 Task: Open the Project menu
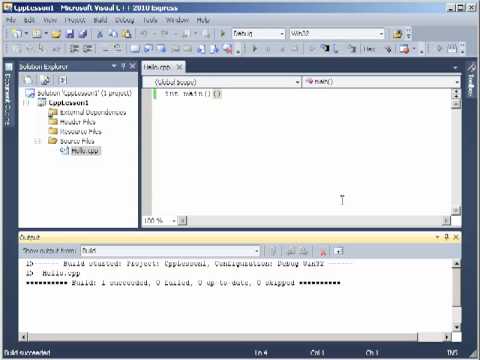(x=75, y=20)
